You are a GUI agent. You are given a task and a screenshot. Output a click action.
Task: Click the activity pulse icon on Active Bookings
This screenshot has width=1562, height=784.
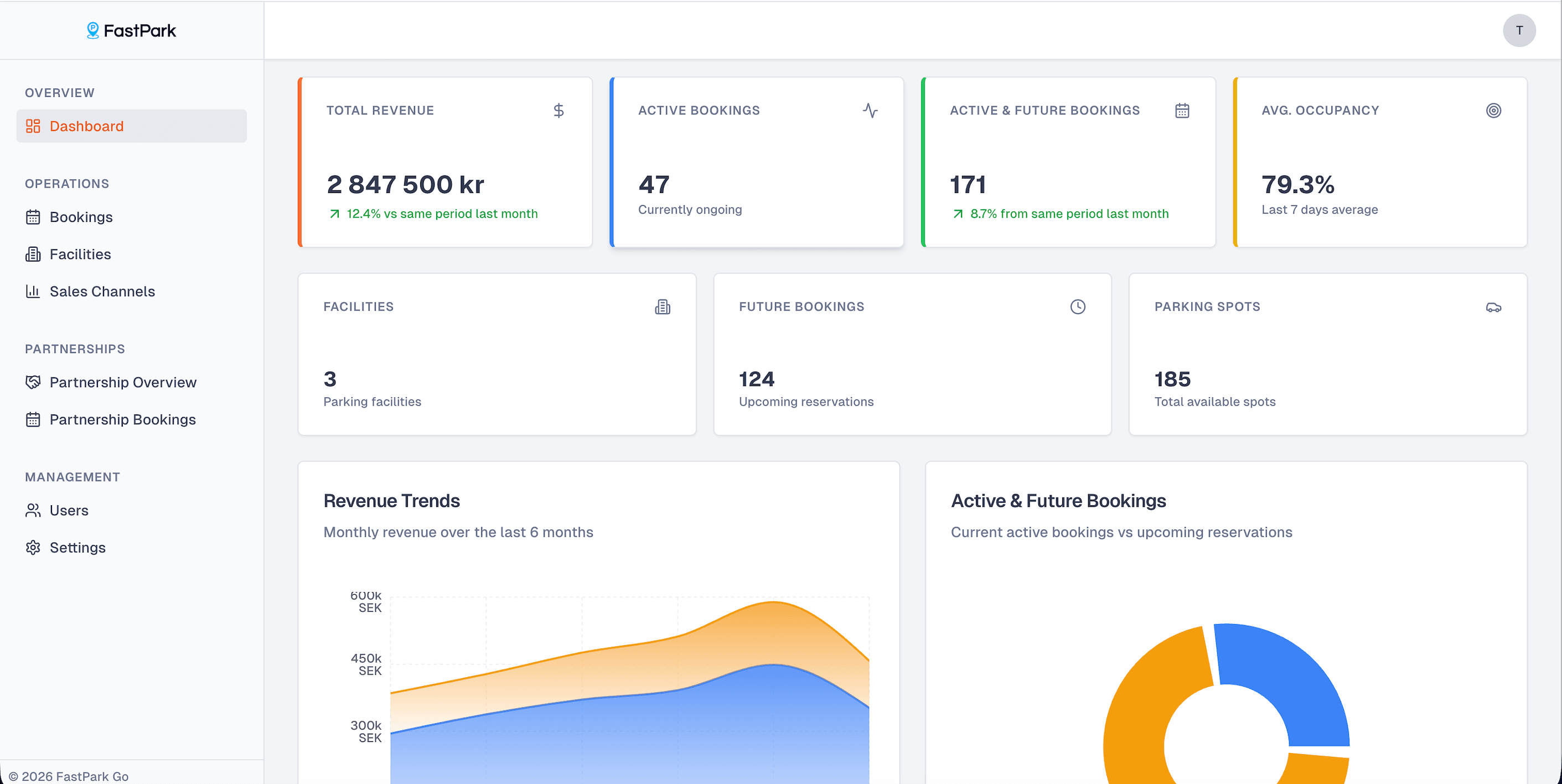(x=870, y=110)
